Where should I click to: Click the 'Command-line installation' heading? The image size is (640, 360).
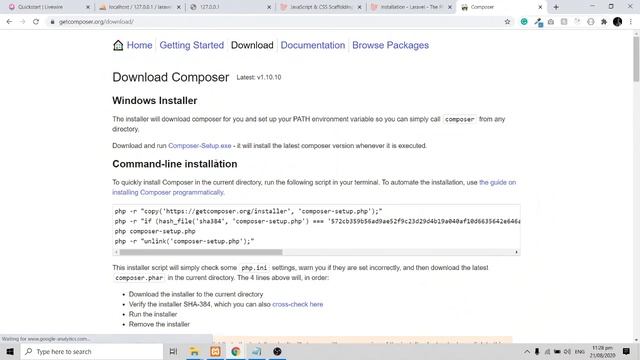[175, 164]
